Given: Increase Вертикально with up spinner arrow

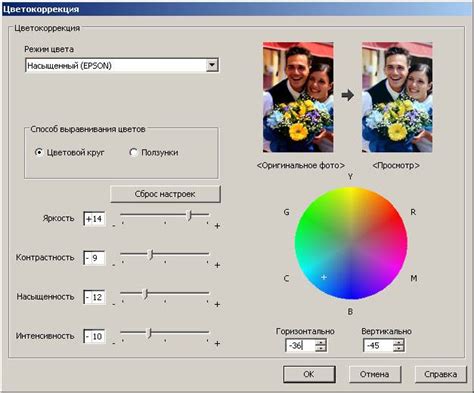Looking at the screenshot, I should tap(399, 342).
